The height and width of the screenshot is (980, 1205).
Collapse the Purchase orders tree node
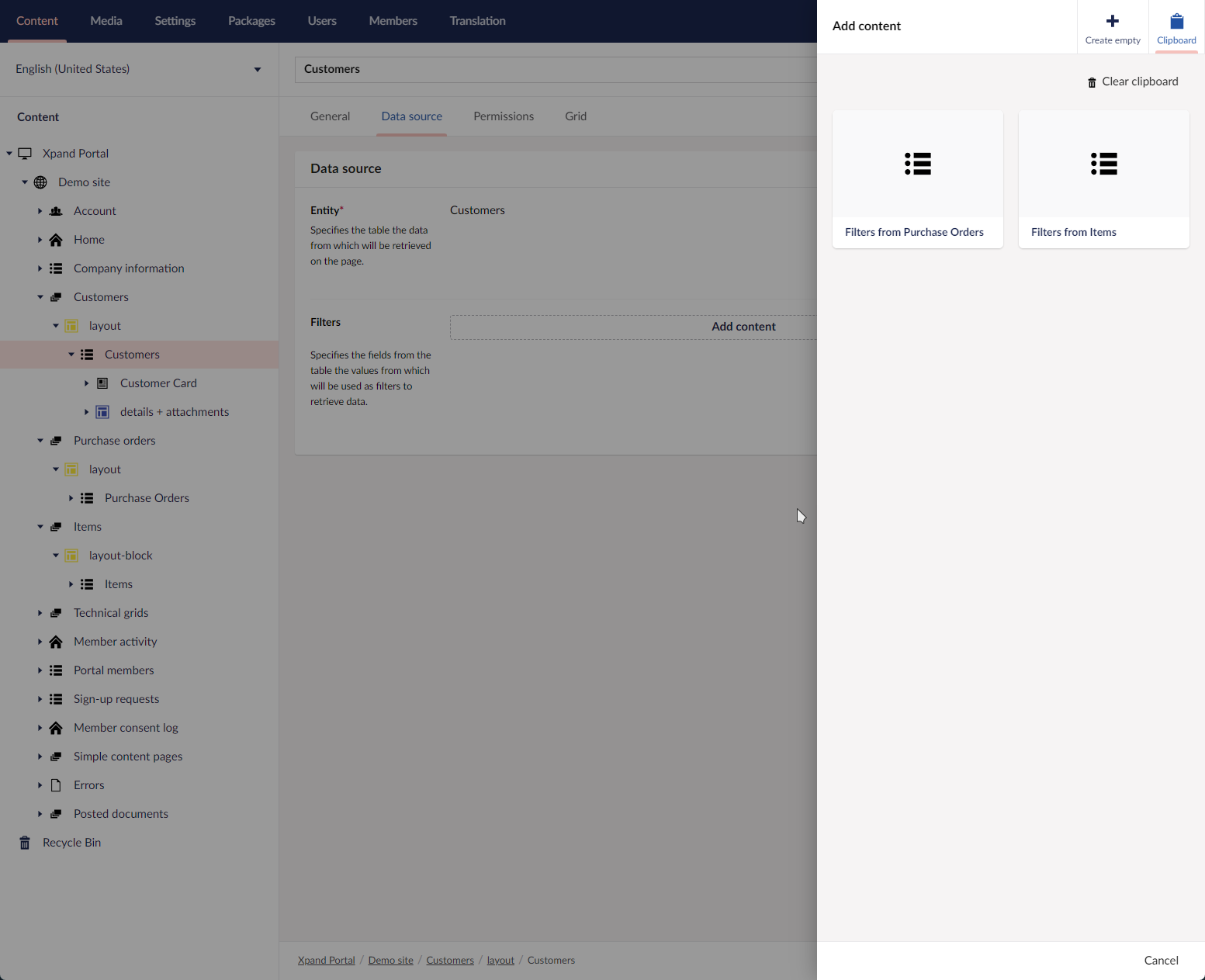click(x=40, y=441)
